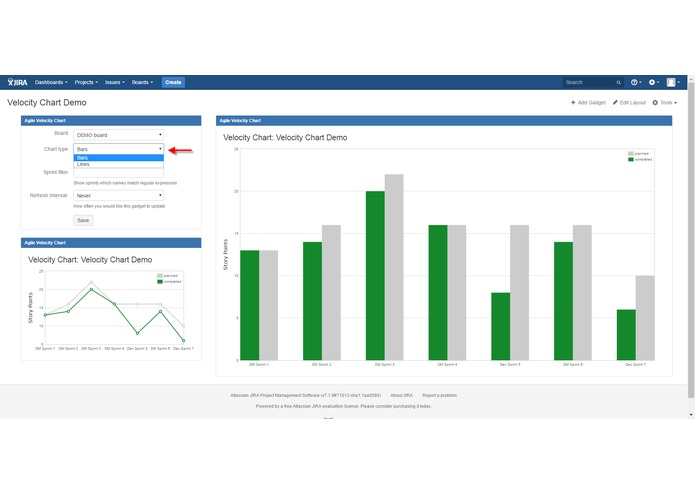Click the green completed bar of the first sprint

point(250,305)
